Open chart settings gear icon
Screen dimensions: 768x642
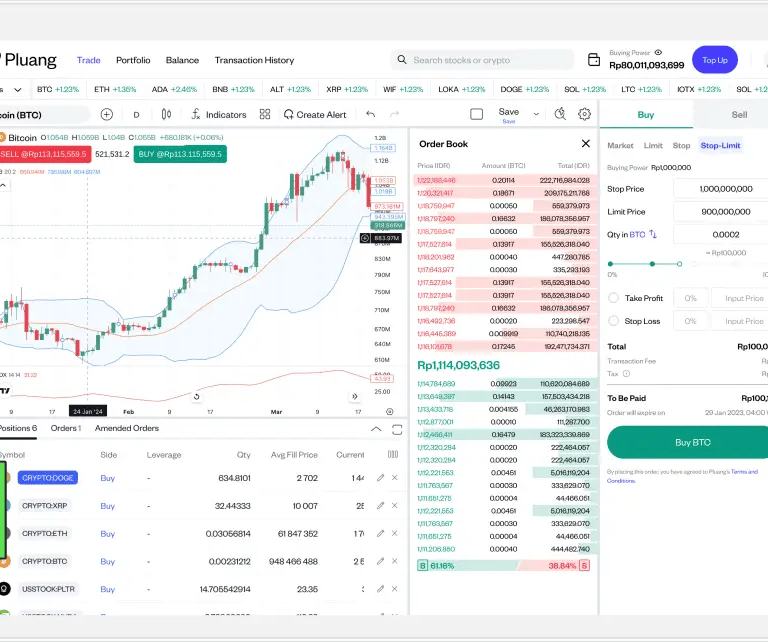click(584, 114)
